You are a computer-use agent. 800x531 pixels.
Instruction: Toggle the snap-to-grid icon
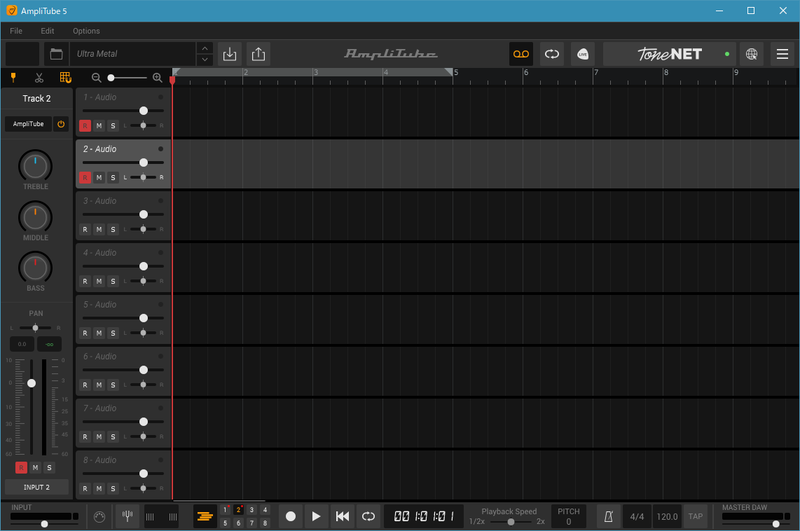pos(65,78)
